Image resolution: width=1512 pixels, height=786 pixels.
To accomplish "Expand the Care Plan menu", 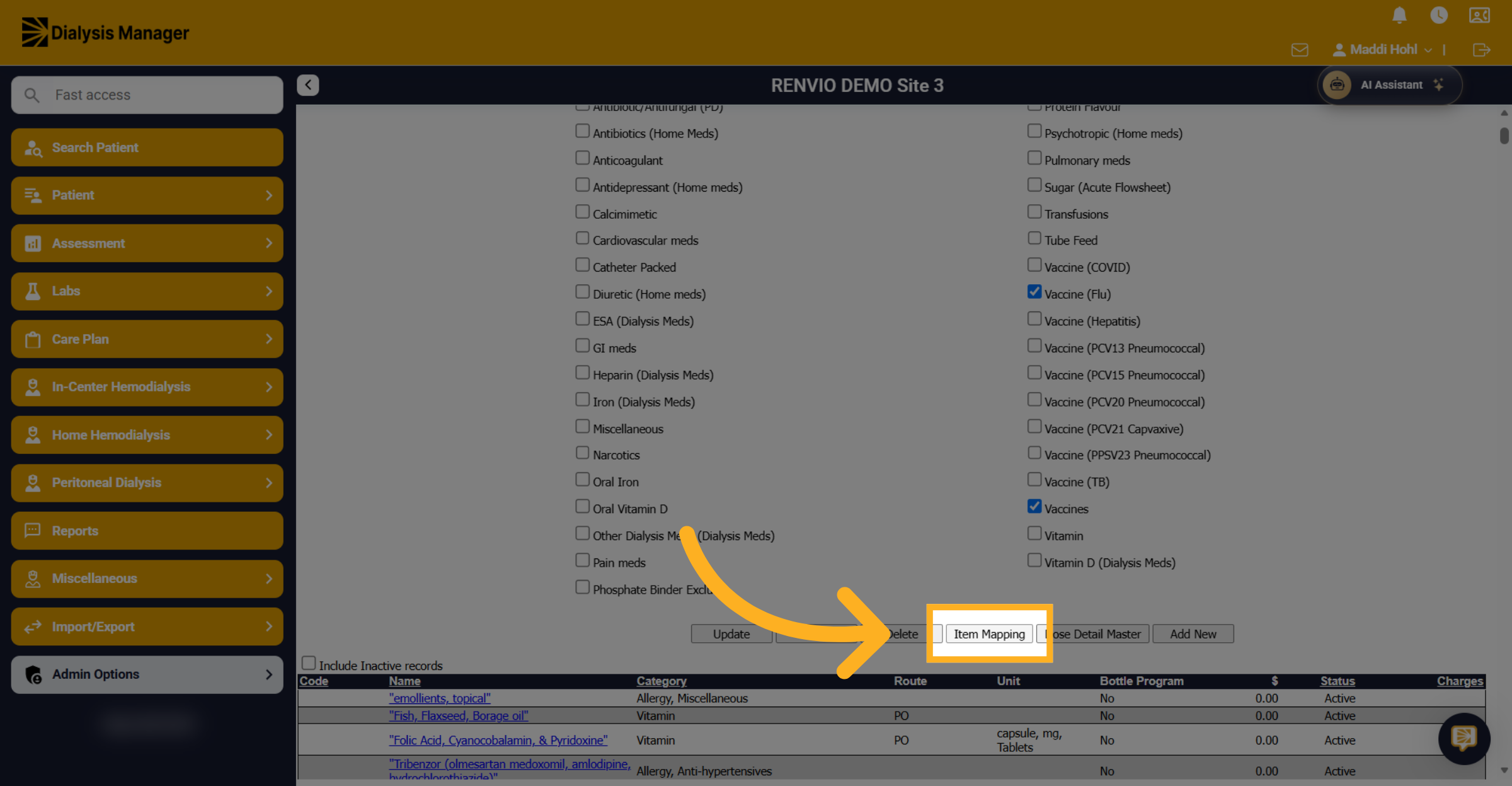I will click(x=147, y=339).
